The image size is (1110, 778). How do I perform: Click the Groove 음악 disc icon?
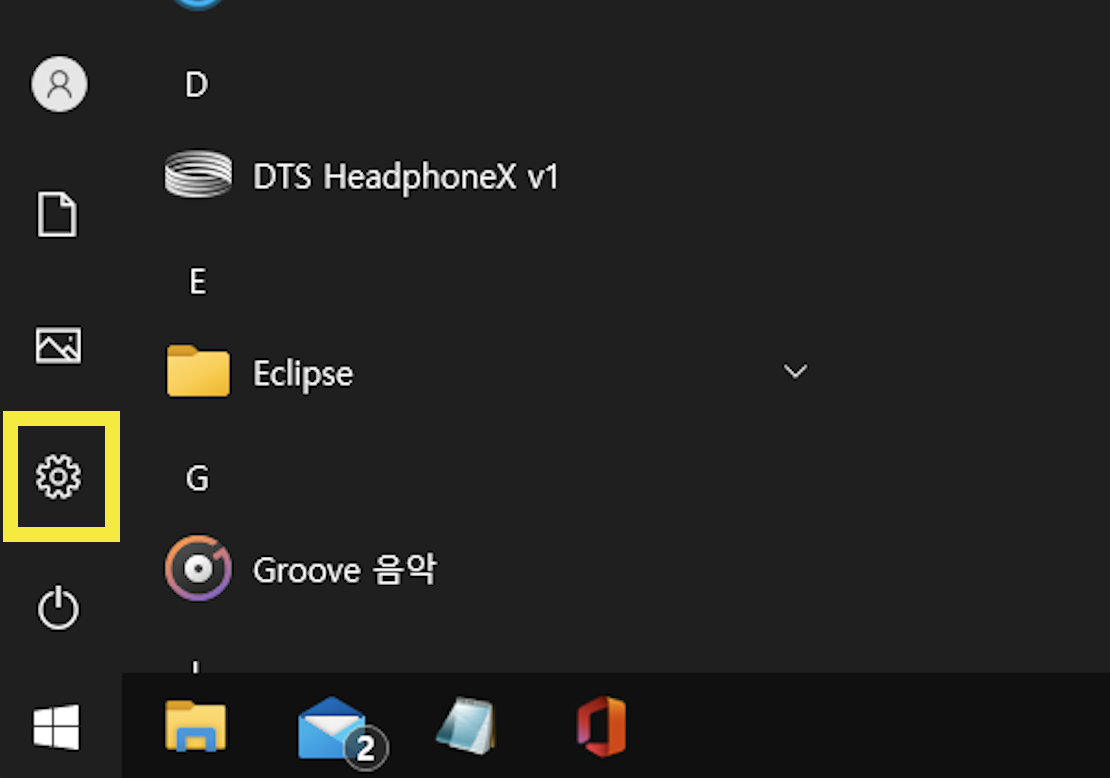pos(198,568)
